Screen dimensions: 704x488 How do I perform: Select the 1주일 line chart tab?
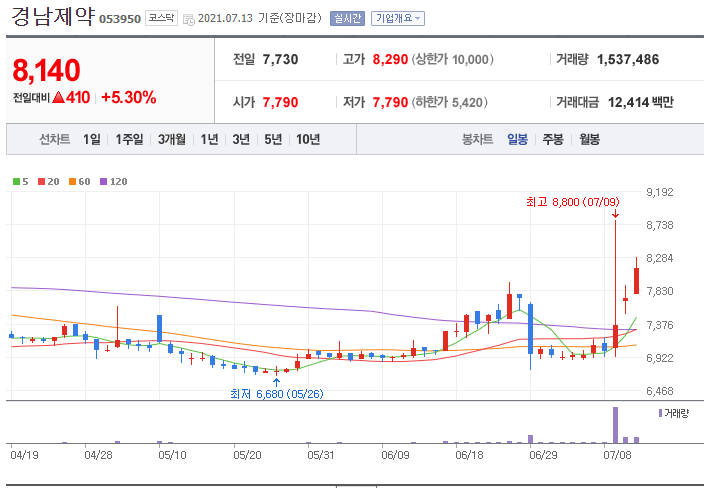tap(129, 139)
